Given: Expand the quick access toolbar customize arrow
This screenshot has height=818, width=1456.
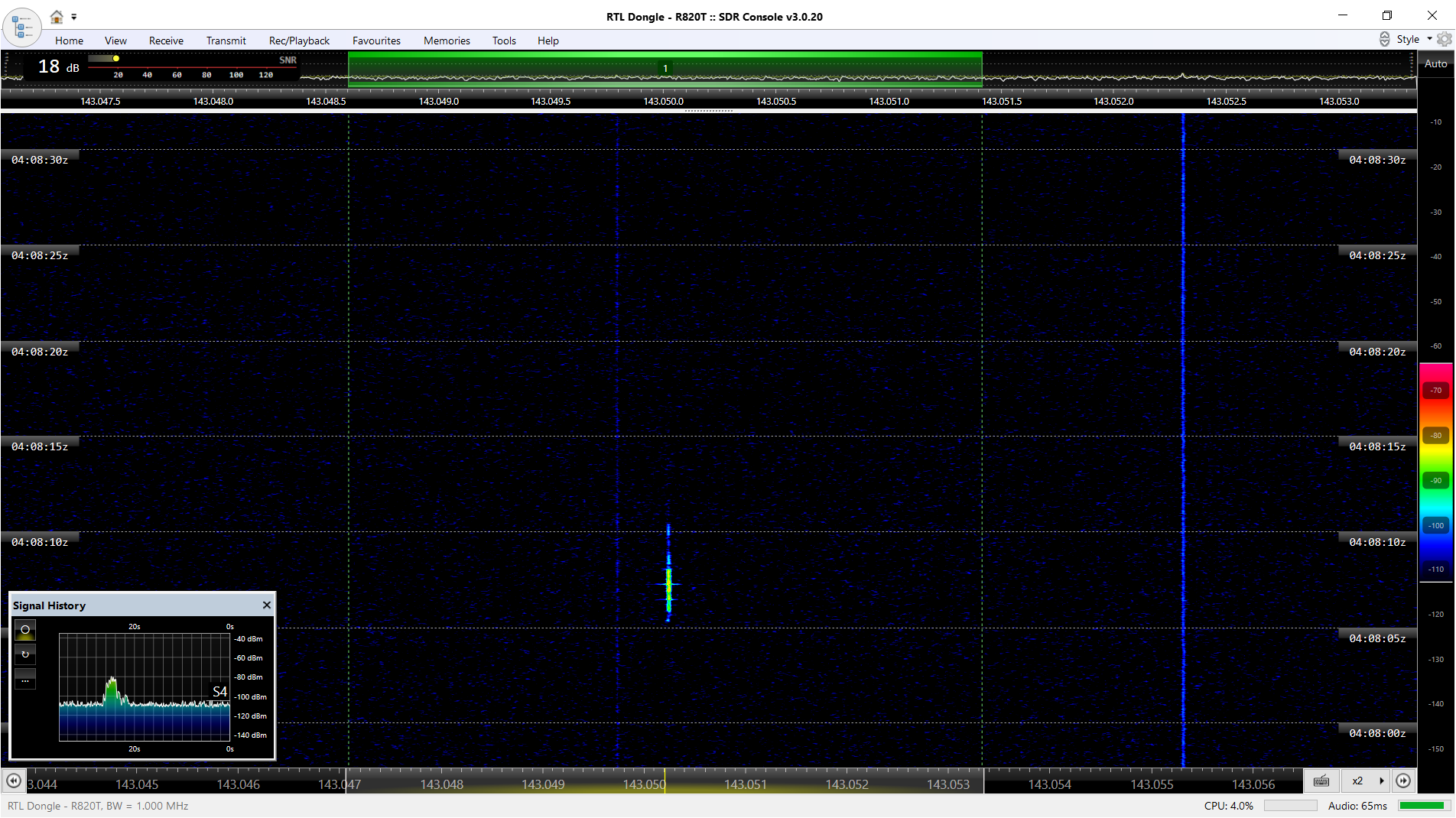Looking at the screenshot, I should [x=74, y=17].
